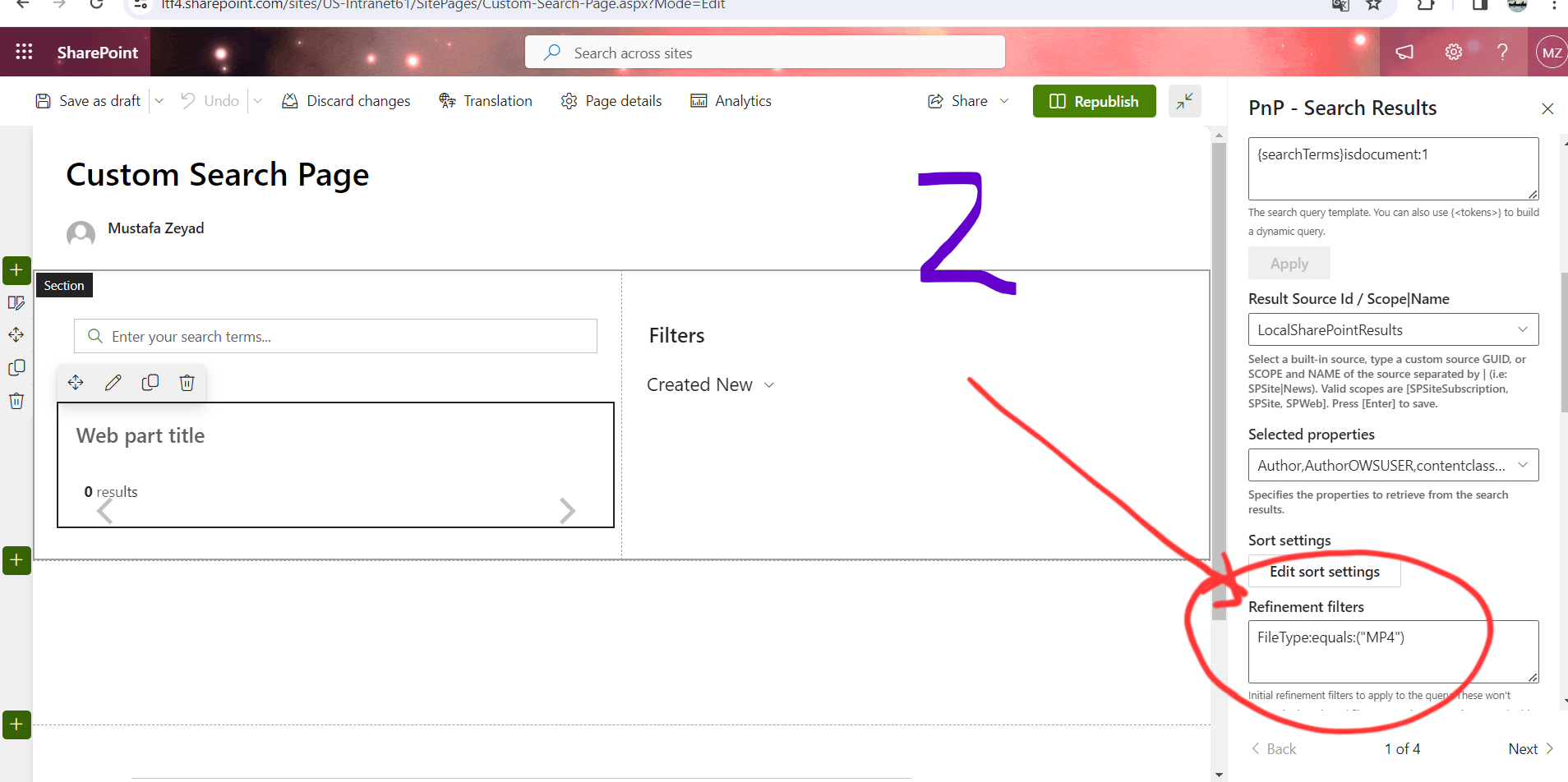Screen dimensions: 1568x782
Task: Click the Republish button
Action: point(1094,101)
